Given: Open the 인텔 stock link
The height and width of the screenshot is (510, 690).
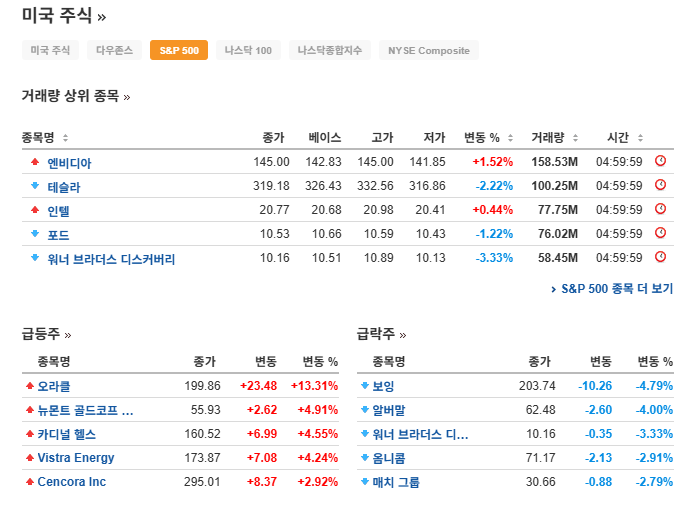Looking at the screenshot, I should [x=59, y=211].
